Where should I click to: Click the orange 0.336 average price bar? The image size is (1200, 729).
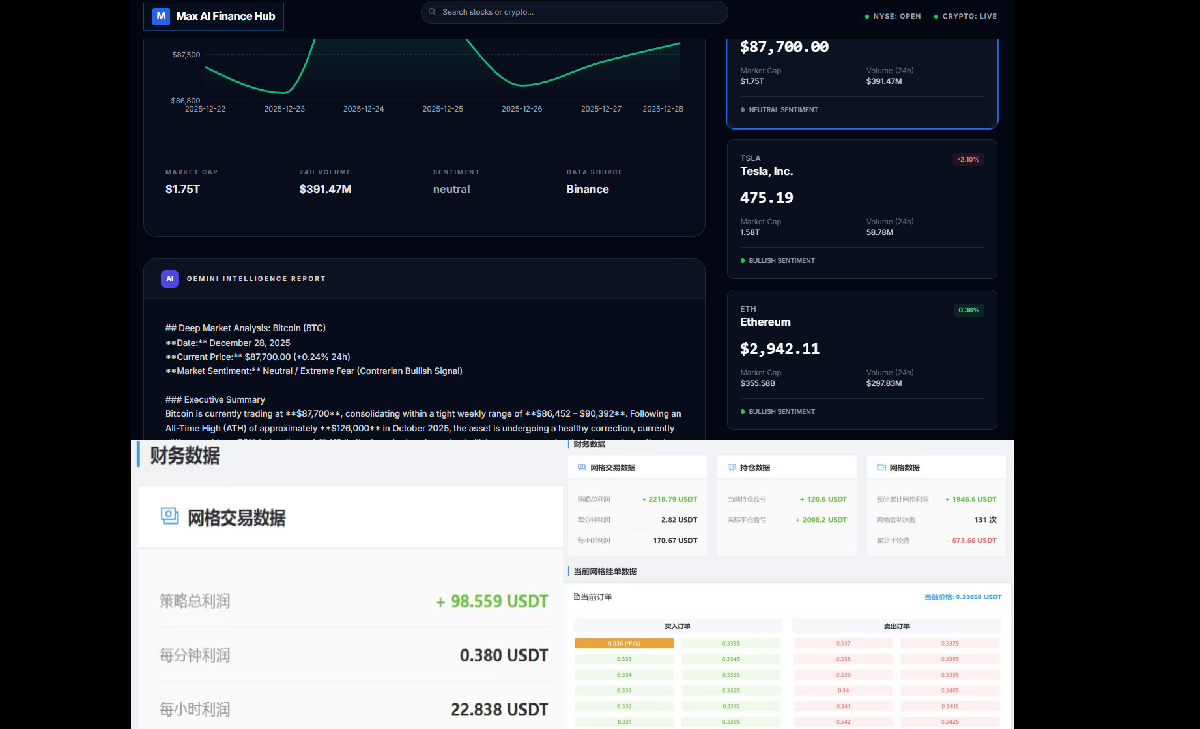coord(624,643)
